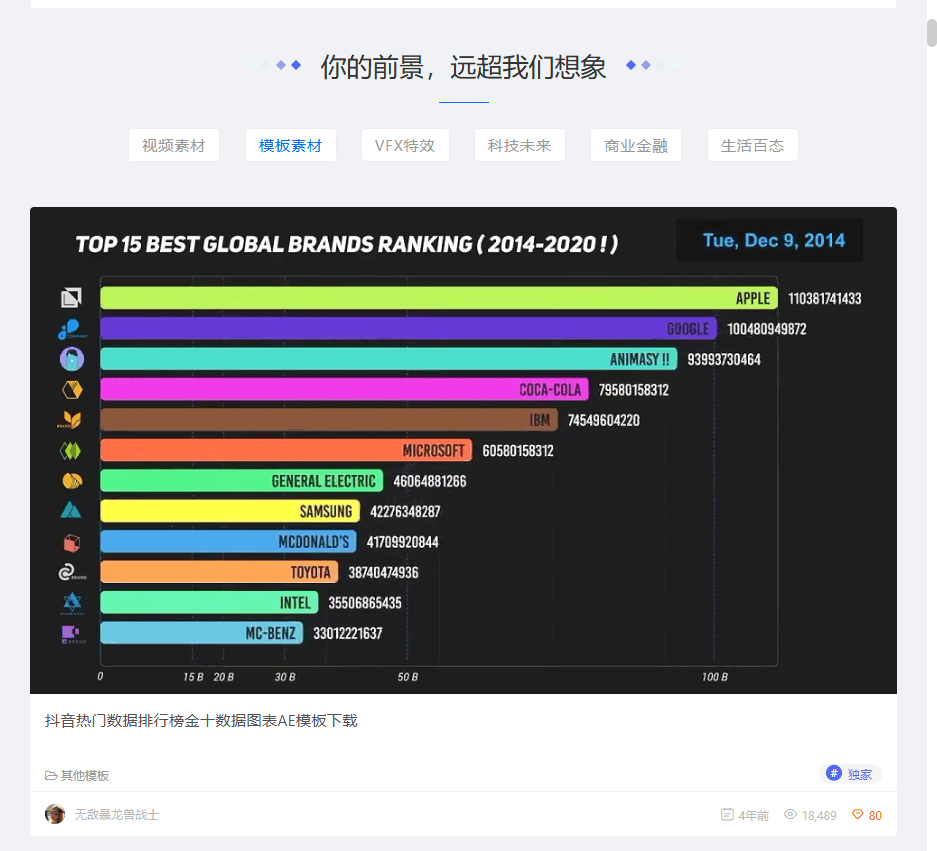Image resolution: width=937 pixels, height=851 pixels.
Task: Toggle the heart like showing 80
Action: click(858, 815)
